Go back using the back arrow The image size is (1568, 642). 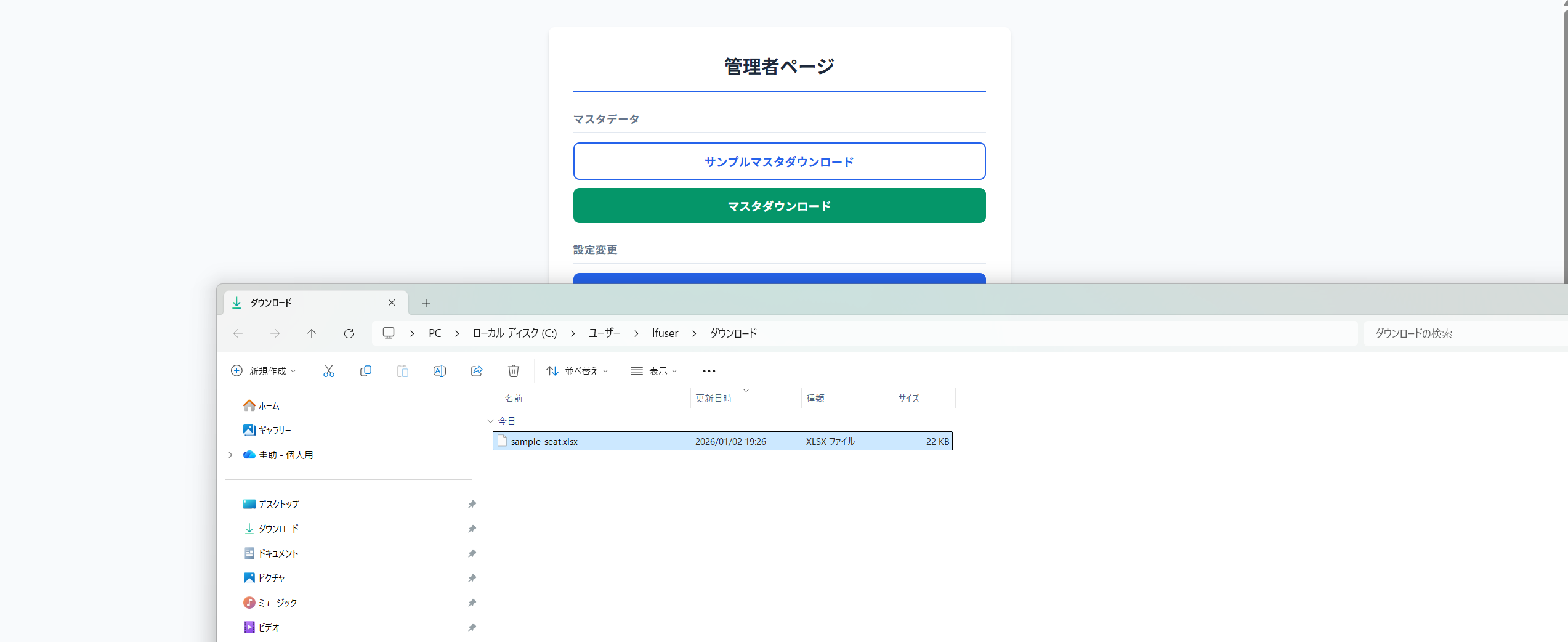[x=238, y=333]
